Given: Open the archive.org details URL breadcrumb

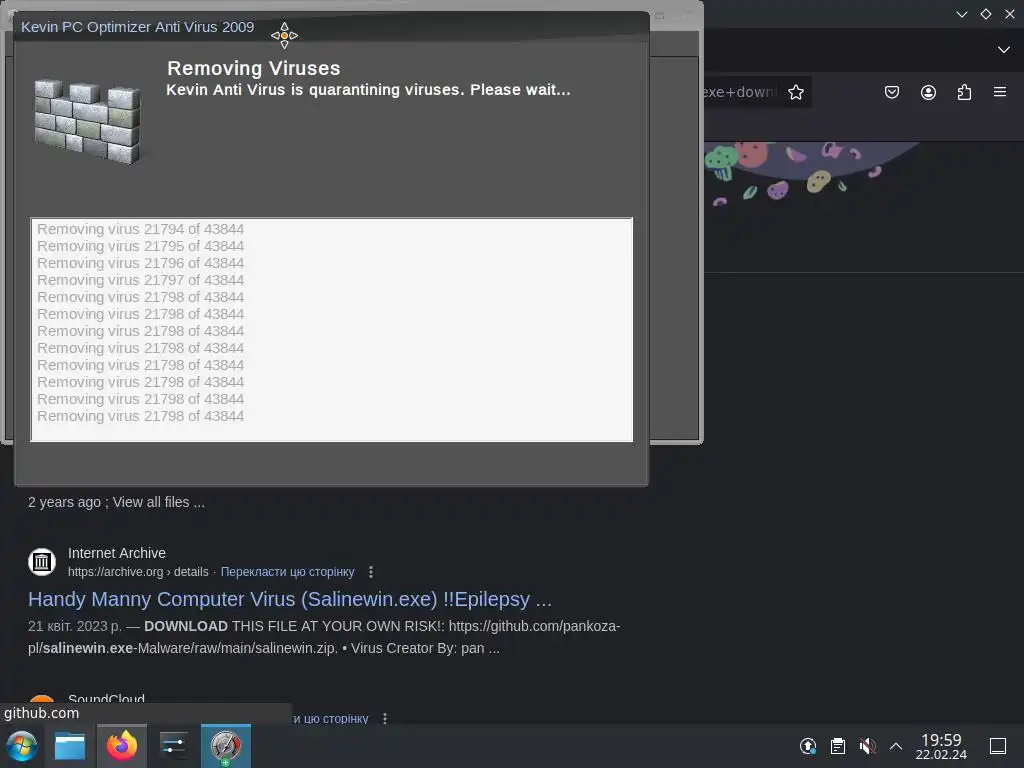Looking at the screenshot, I should pyautogui.click(x=138, y=572).
